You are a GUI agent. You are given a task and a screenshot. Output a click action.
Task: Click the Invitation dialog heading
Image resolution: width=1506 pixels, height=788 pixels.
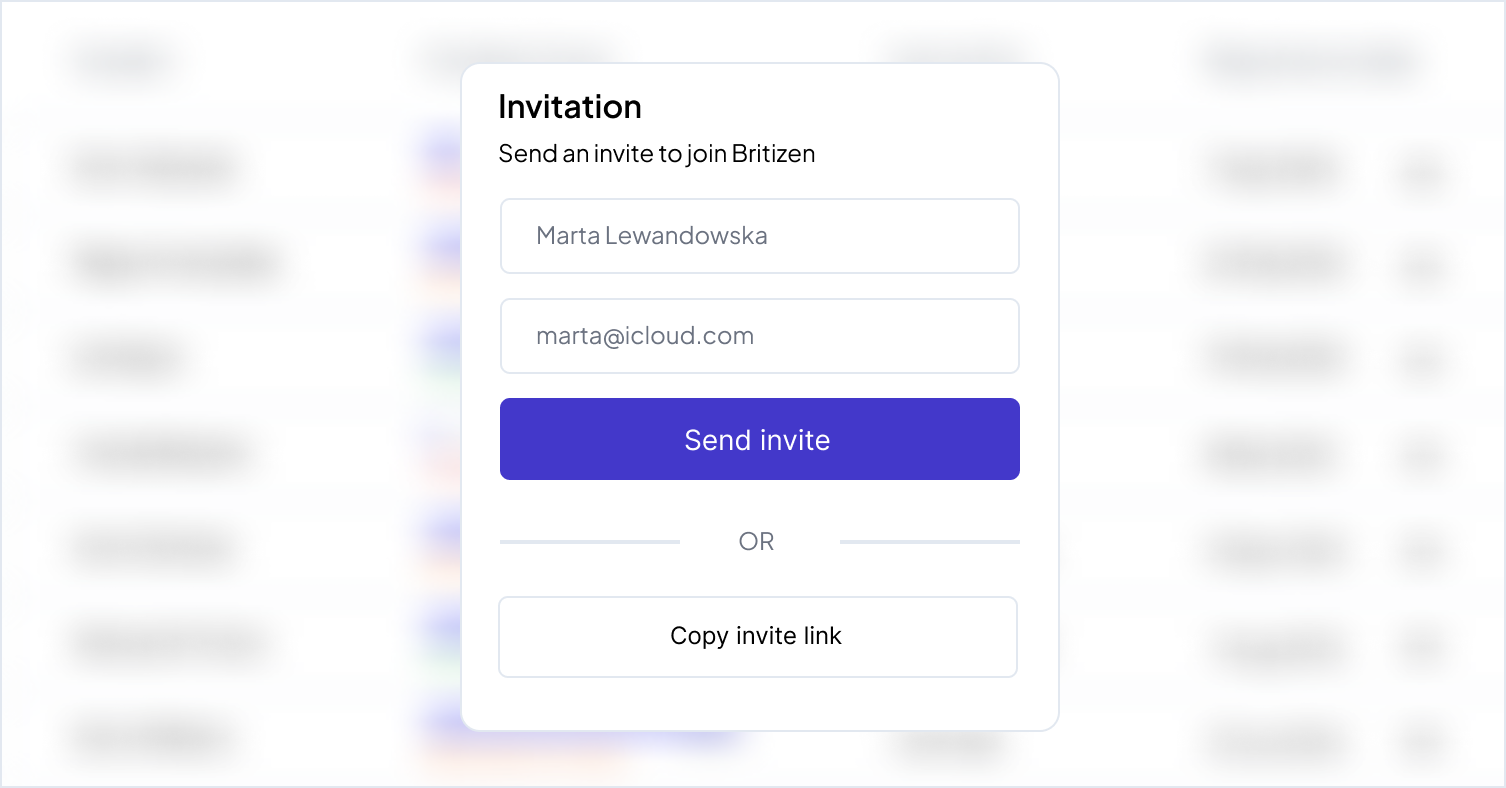pos(570,107)
